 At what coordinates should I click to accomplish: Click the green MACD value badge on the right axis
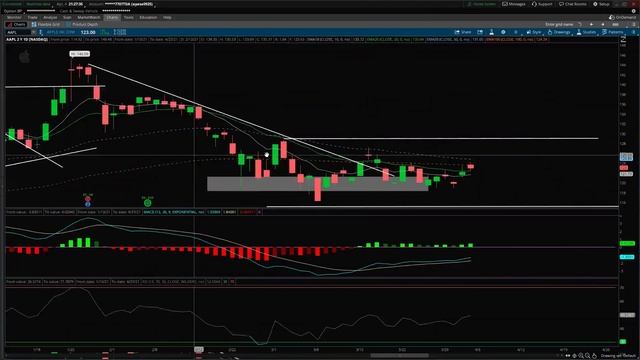[x=627, y=243]
